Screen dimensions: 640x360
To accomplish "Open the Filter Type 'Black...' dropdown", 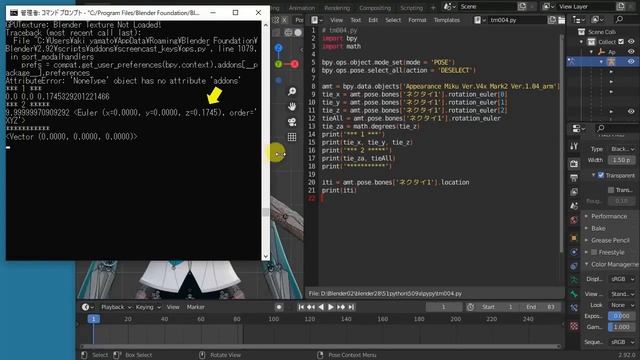I will coord(622,149).
